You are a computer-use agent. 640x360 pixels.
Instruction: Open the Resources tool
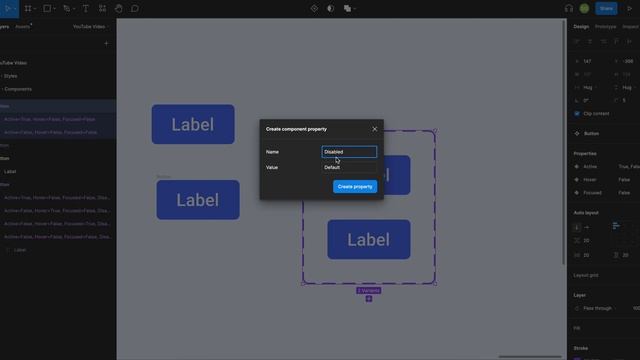[102, 8]
